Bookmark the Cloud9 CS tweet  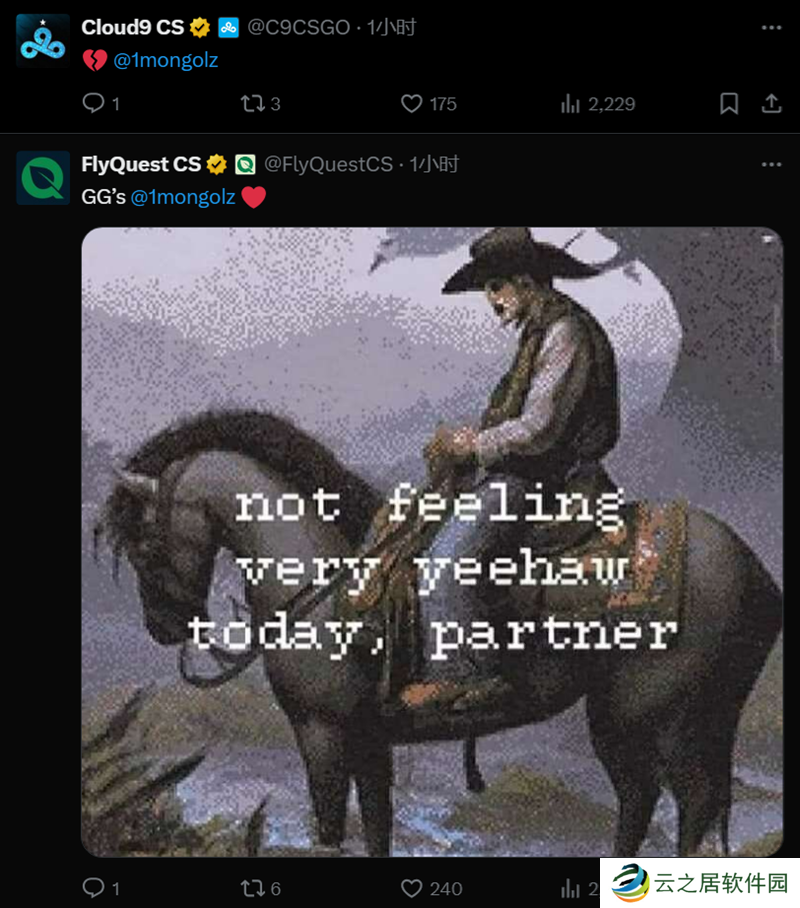[729, 104]
